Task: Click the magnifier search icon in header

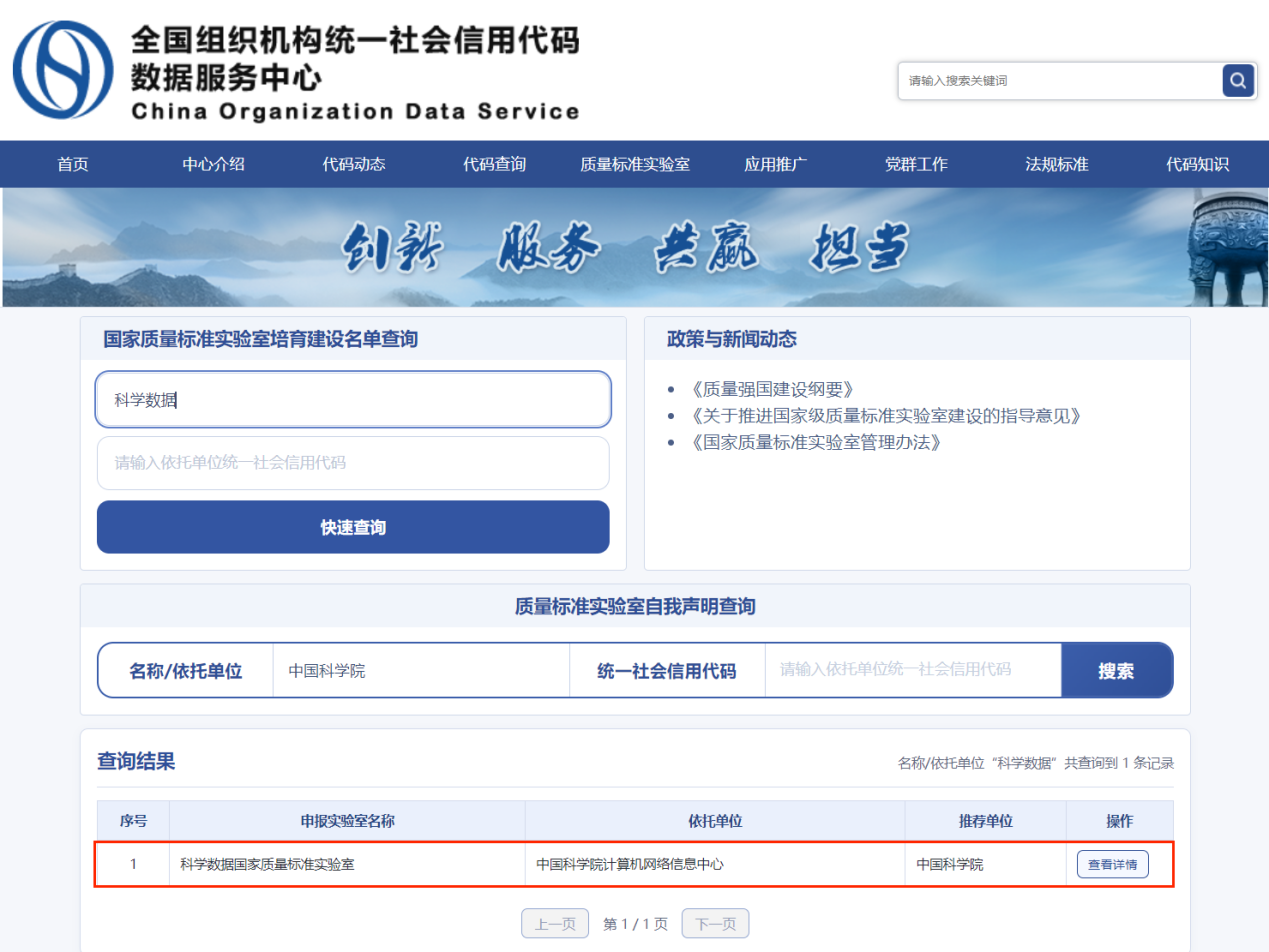Action: (1238, 81)
